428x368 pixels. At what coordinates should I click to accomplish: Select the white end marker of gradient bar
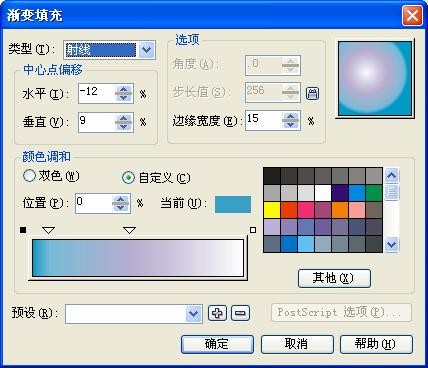tap(253, 230)
